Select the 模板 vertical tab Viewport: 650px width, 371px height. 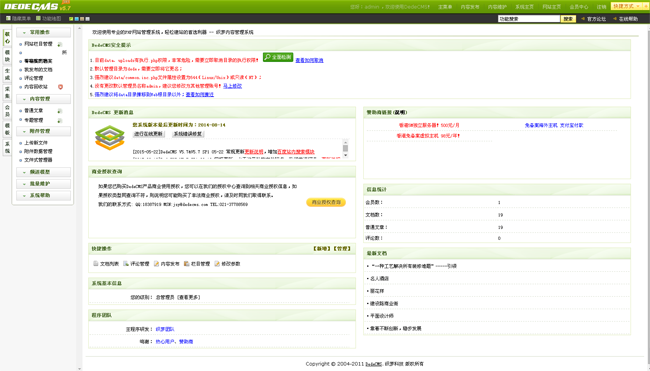pyautogui.click(x=7, y=129)
